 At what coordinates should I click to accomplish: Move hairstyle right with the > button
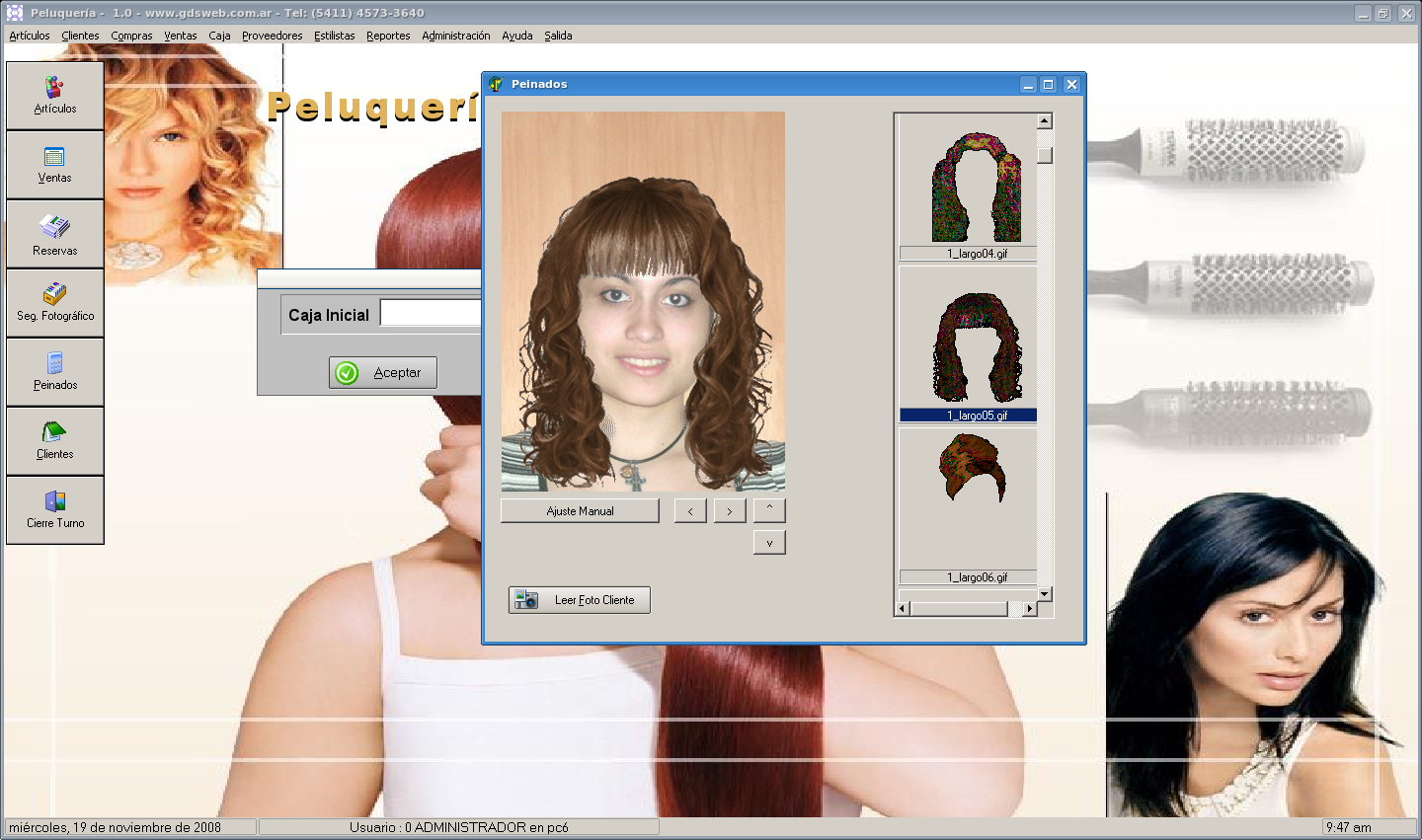[x=730, y=510]
